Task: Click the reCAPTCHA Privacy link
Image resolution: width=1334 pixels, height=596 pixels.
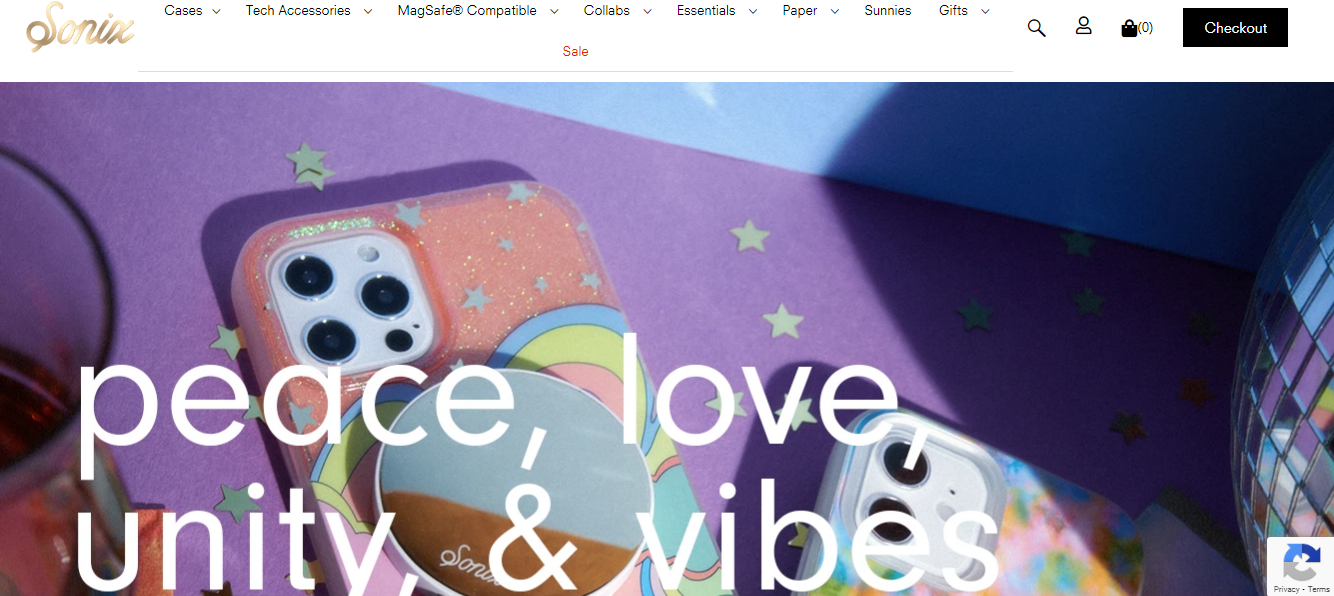Action: tap(1286, 589)
